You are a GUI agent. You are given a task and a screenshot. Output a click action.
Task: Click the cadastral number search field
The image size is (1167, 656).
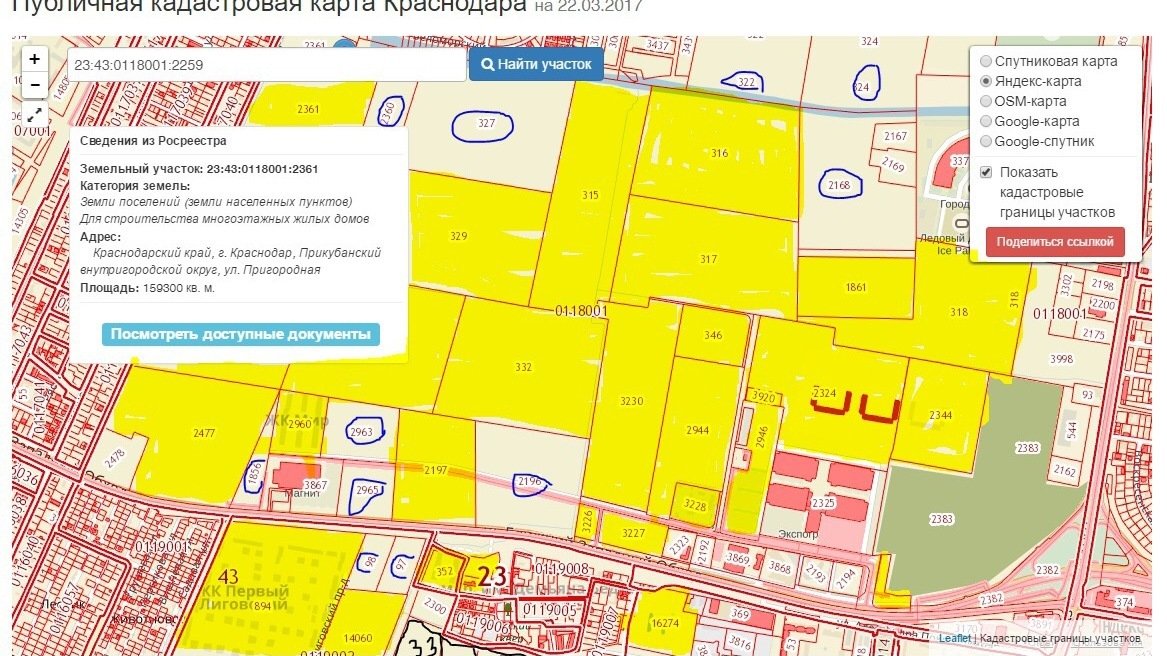tap(266, 65)
